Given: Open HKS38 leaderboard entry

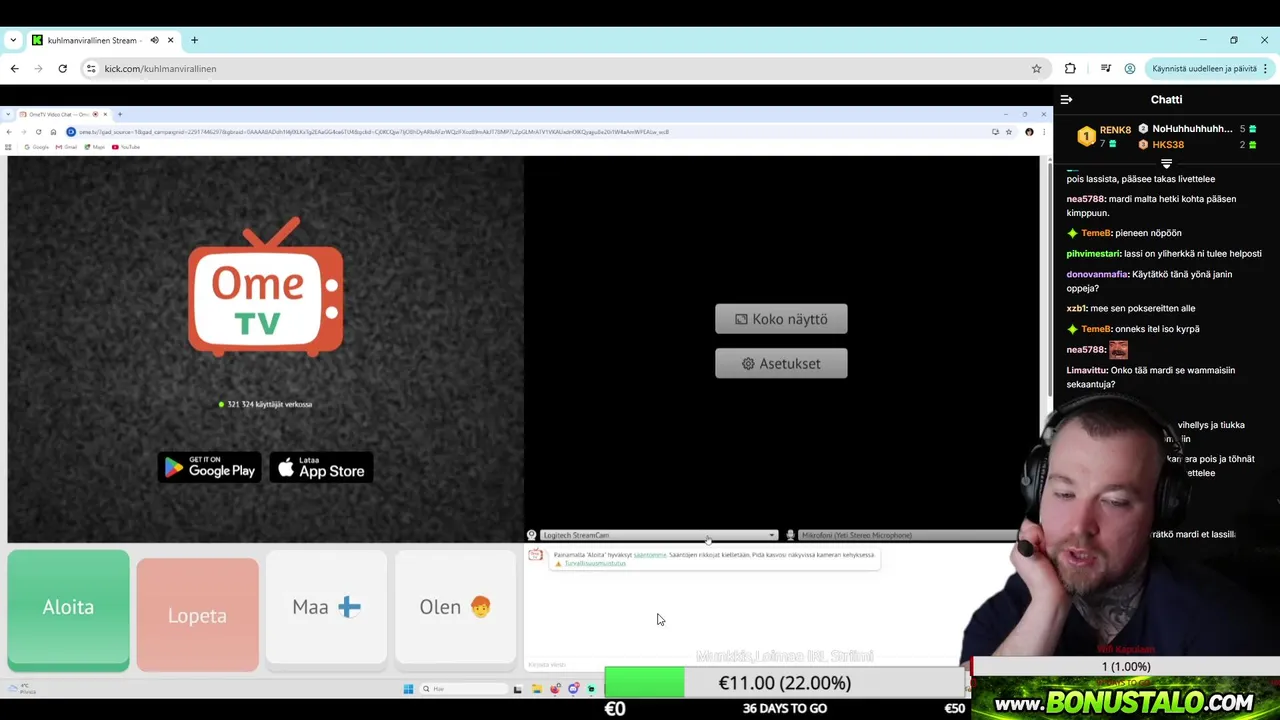Looking at the screenshot, I should tap(1197, 145).
